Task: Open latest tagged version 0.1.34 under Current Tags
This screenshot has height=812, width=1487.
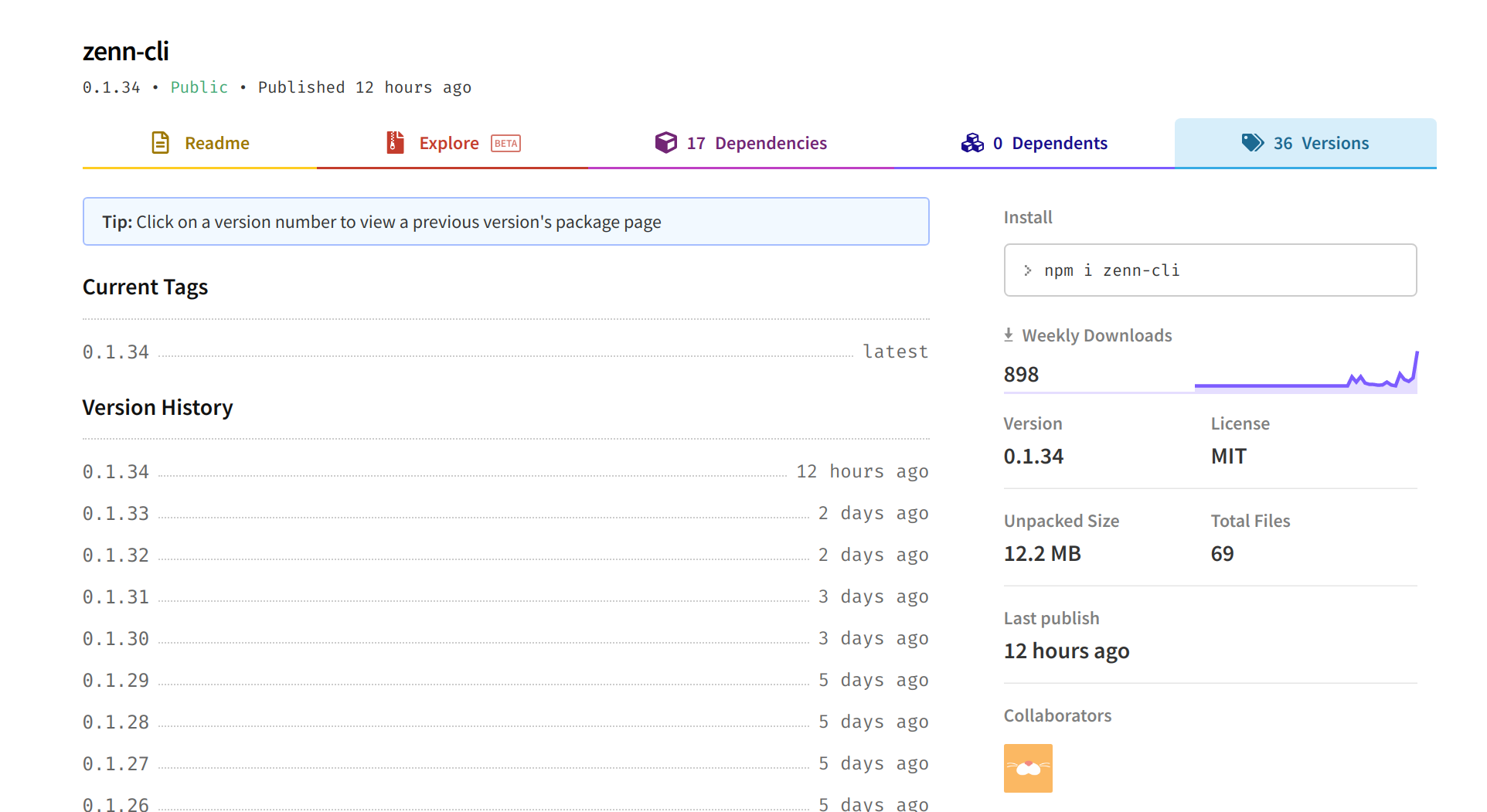Action: [116, 352]
